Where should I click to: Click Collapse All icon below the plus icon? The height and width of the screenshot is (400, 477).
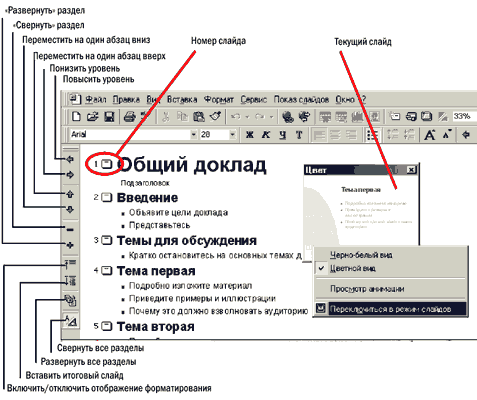[70, 264]
